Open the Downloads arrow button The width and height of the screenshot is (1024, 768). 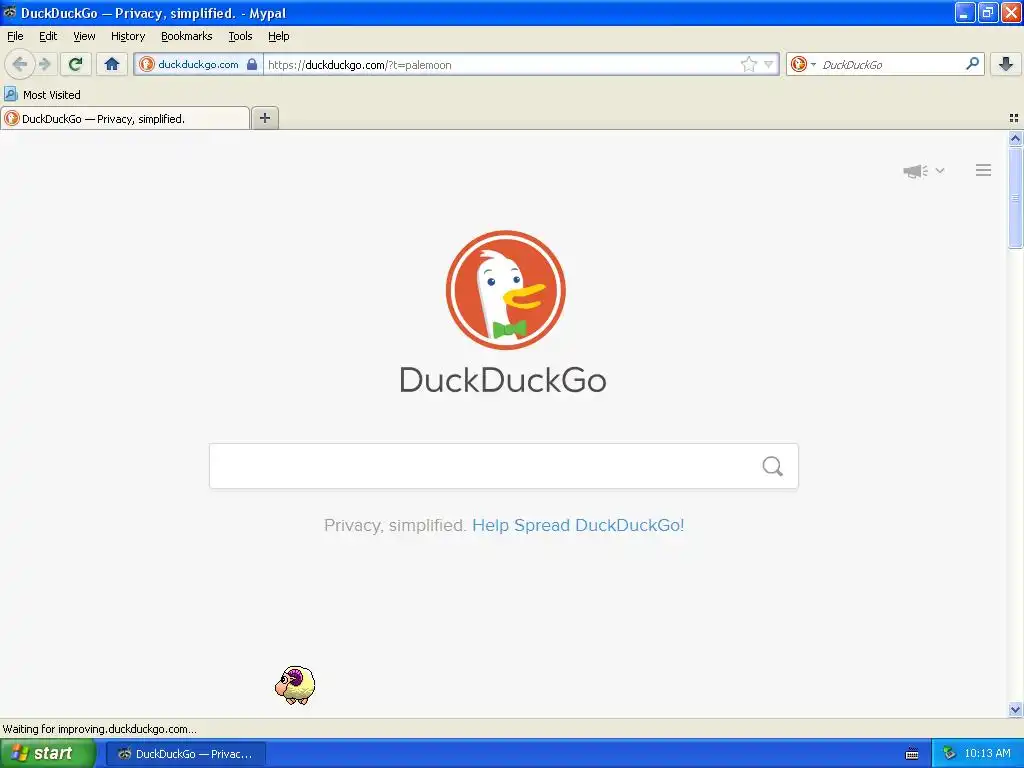[x=1006, y=64]
